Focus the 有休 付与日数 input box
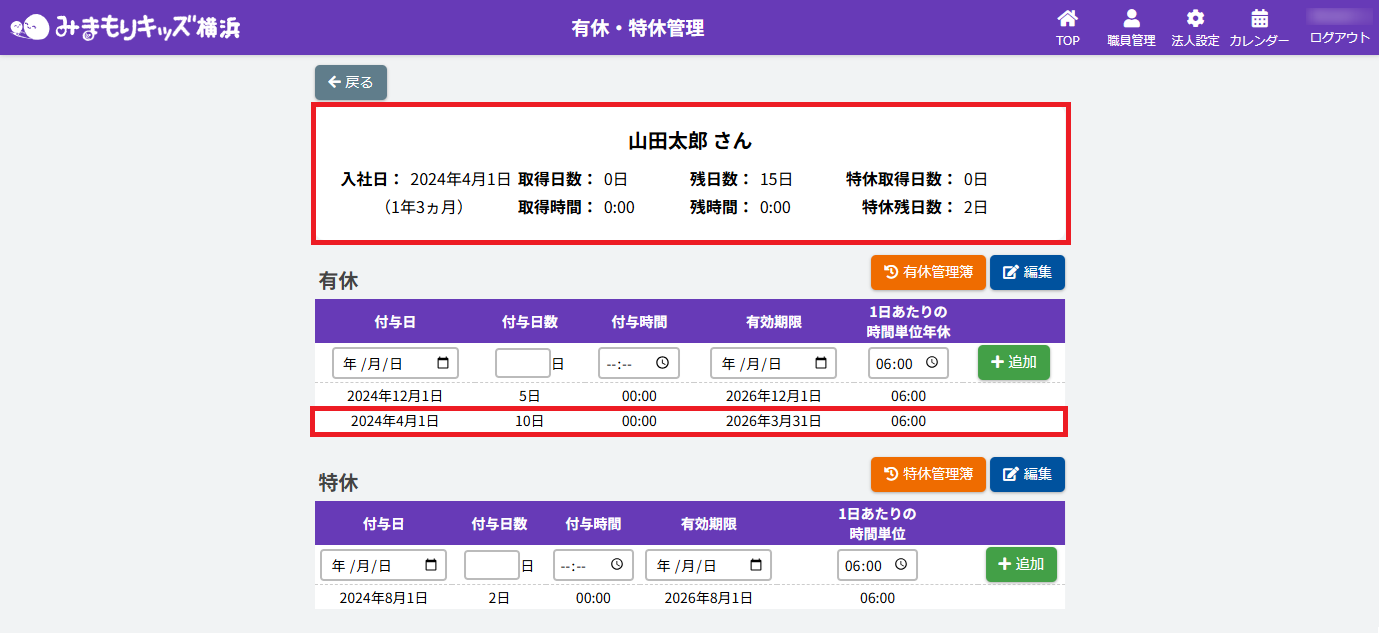This screenshot has width=1379, height=633. tap(523, 363)
